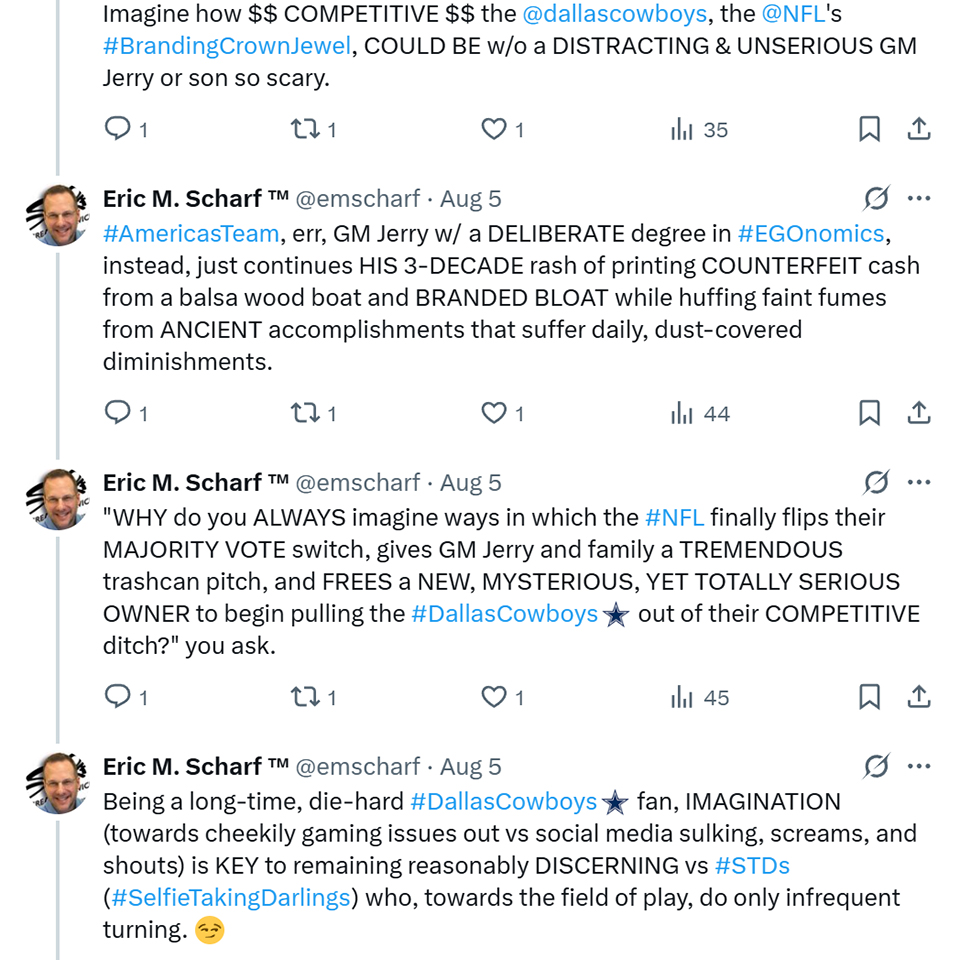Open the #AmericasTeam hashtag

(x=191, y=234)
